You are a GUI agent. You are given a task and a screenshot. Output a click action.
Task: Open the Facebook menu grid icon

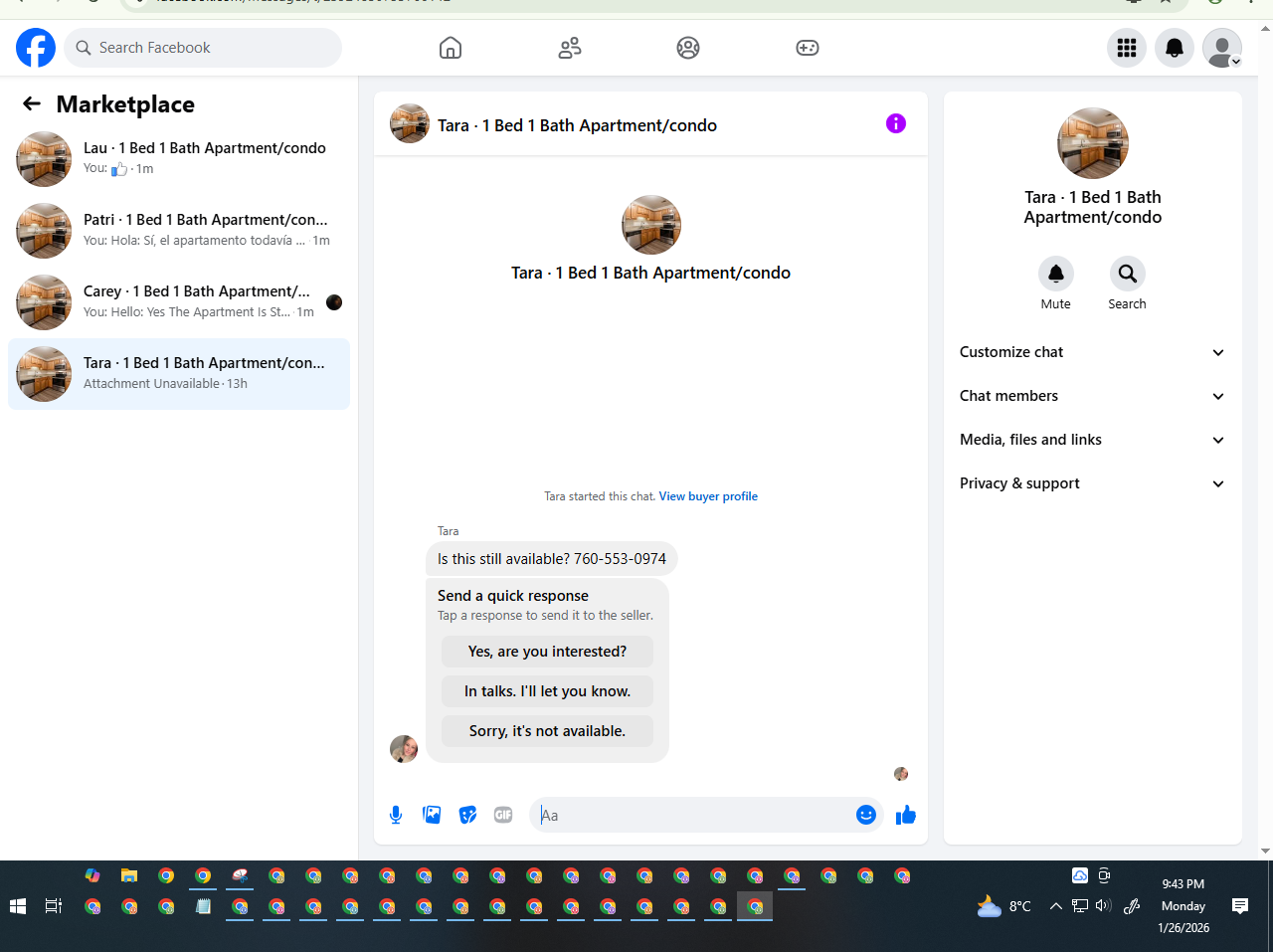pos(1127,48)
